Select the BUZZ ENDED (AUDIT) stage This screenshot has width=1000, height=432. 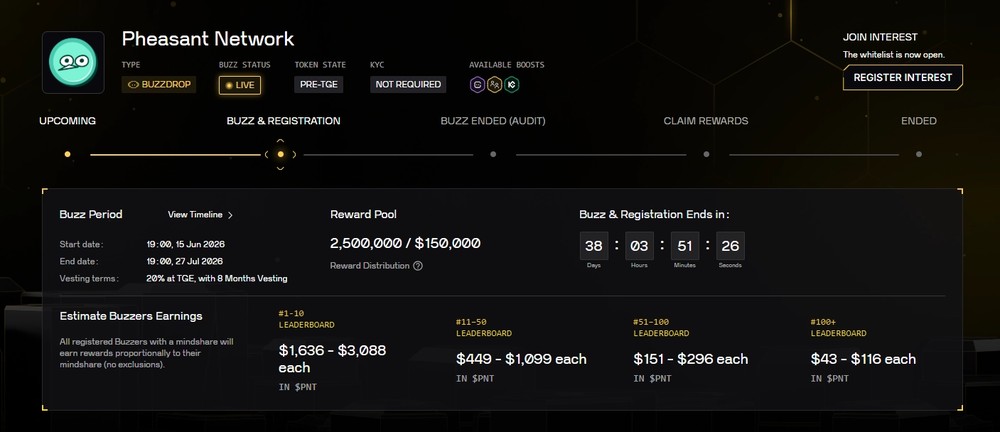(x=493, y=121)
